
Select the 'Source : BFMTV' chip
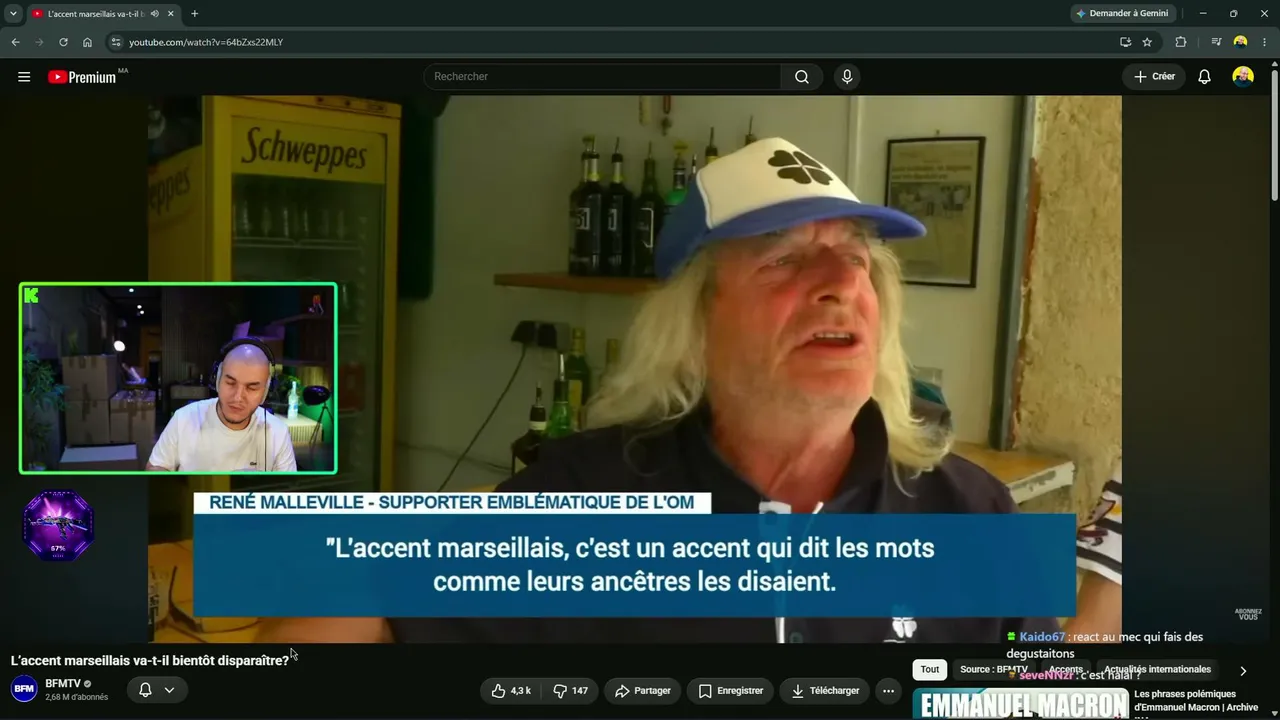point(994,670)
